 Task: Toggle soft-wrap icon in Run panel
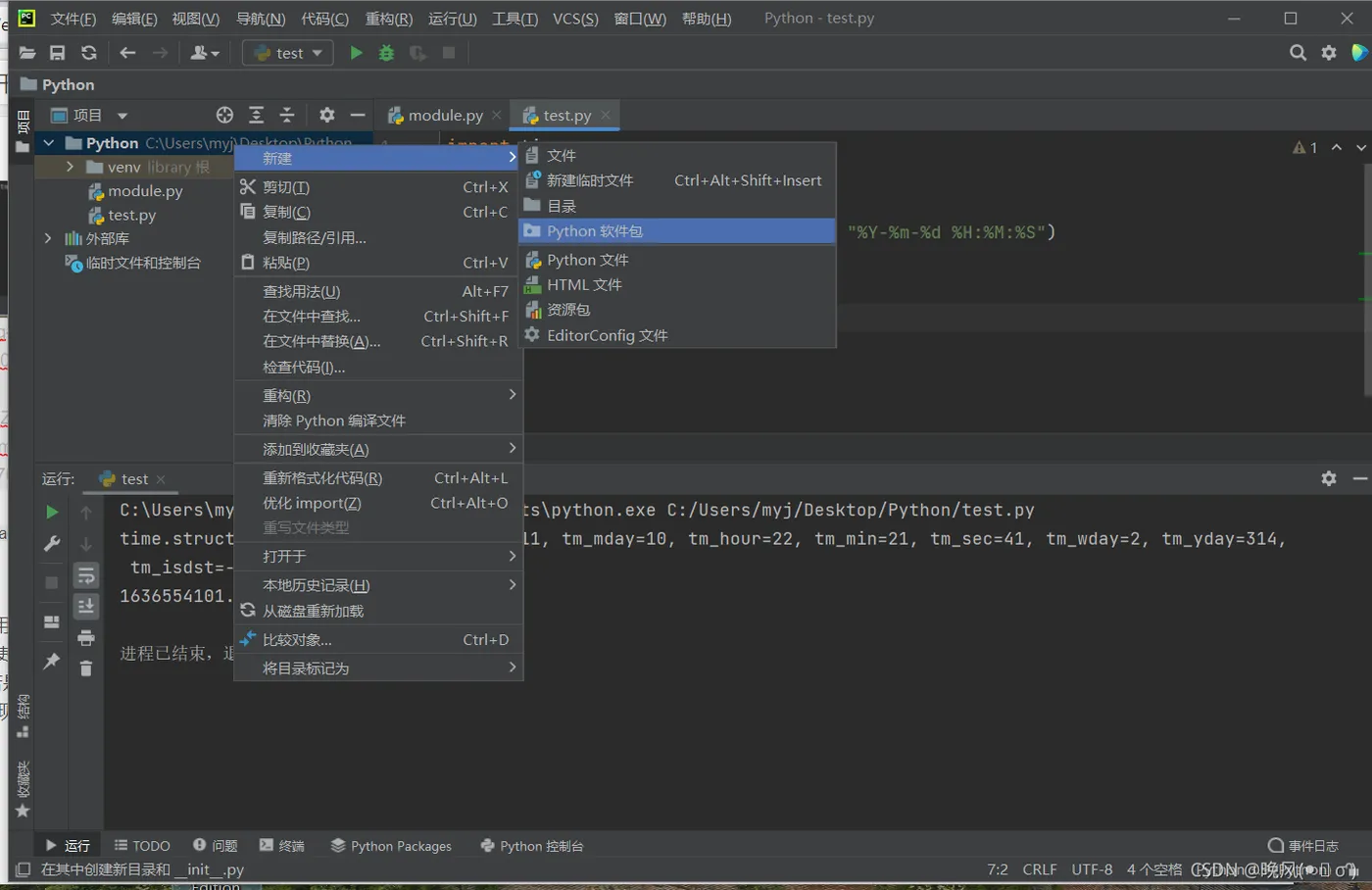(86, 575)
